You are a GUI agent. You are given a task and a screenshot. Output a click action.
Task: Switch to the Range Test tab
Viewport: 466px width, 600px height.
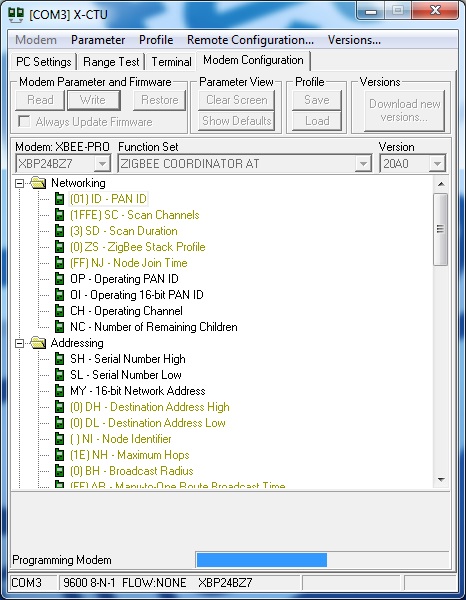(111, 62)
